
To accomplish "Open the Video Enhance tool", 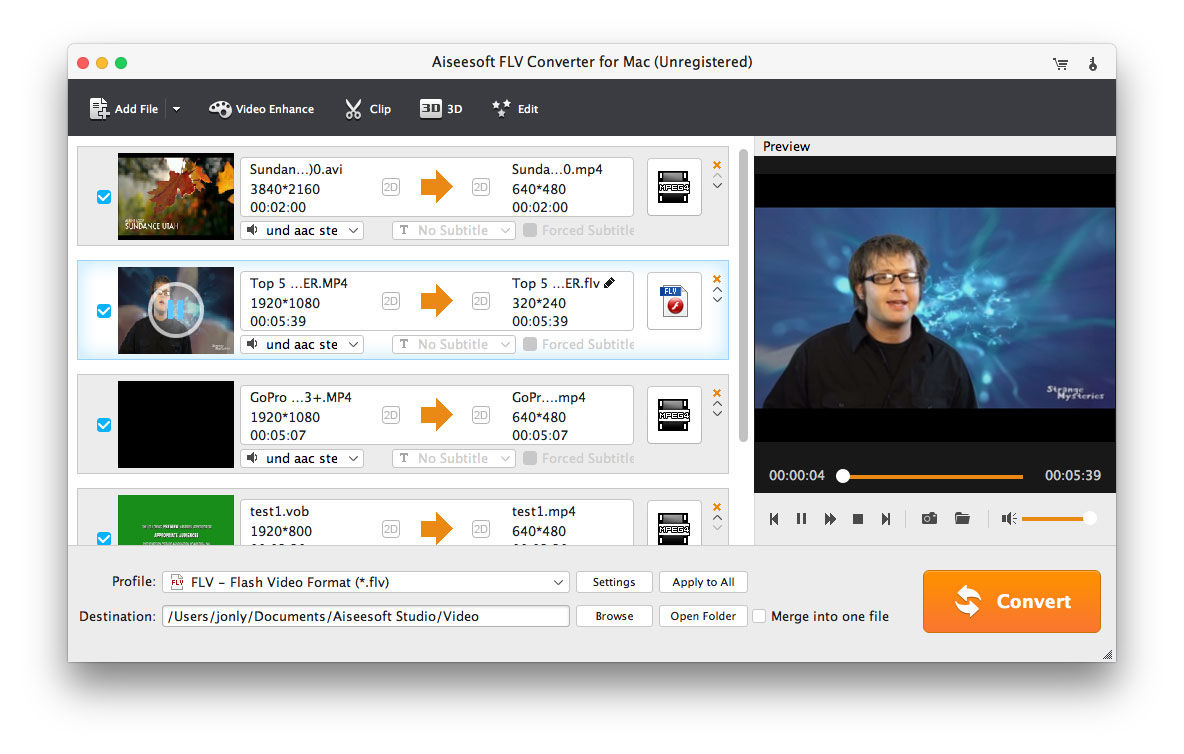I will pyautogui.click(x=261, y=109).
